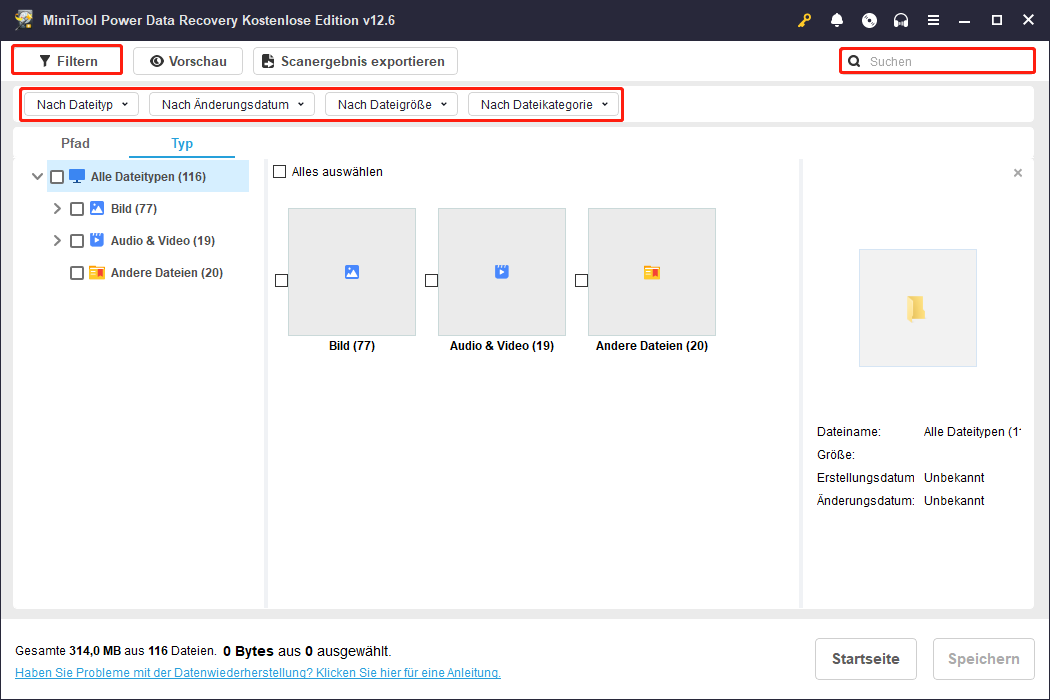Open the notifications bell
The image size is (1050, 700).
pyautogui.click(x=836, y=20)
